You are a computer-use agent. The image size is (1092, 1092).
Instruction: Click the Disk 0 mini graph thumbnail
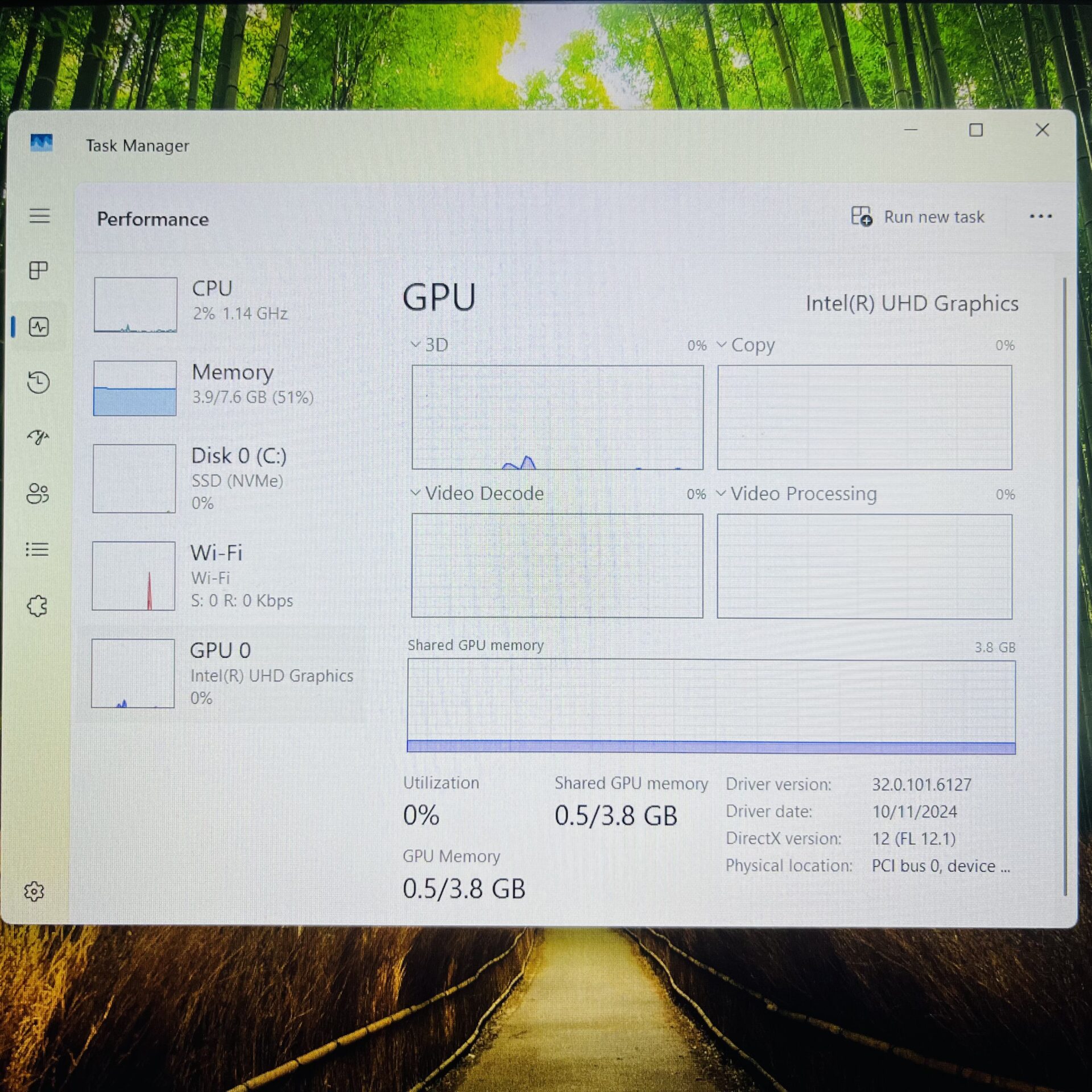134,478
